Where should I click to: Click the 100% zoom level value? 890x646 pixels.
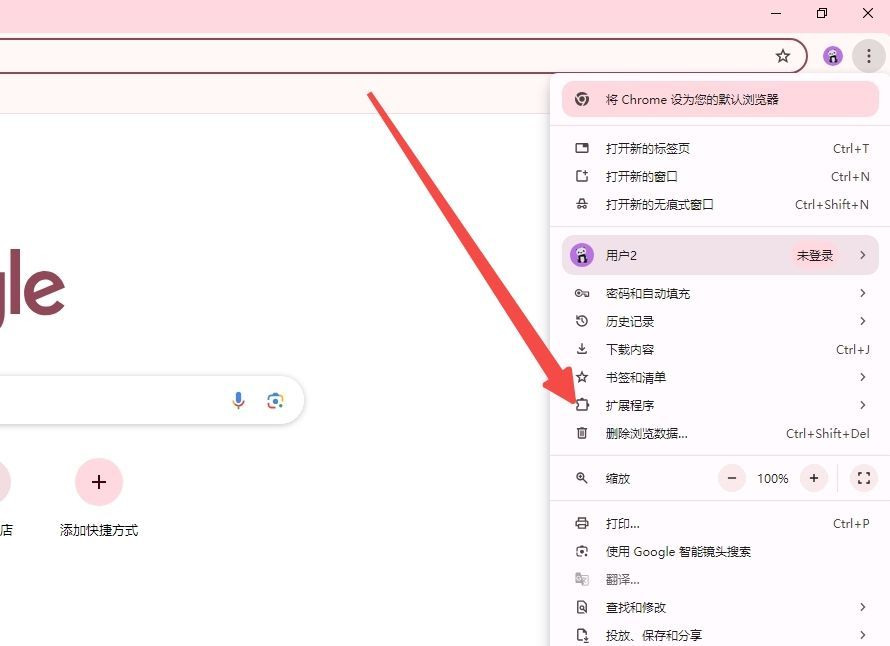pos(773,479)
